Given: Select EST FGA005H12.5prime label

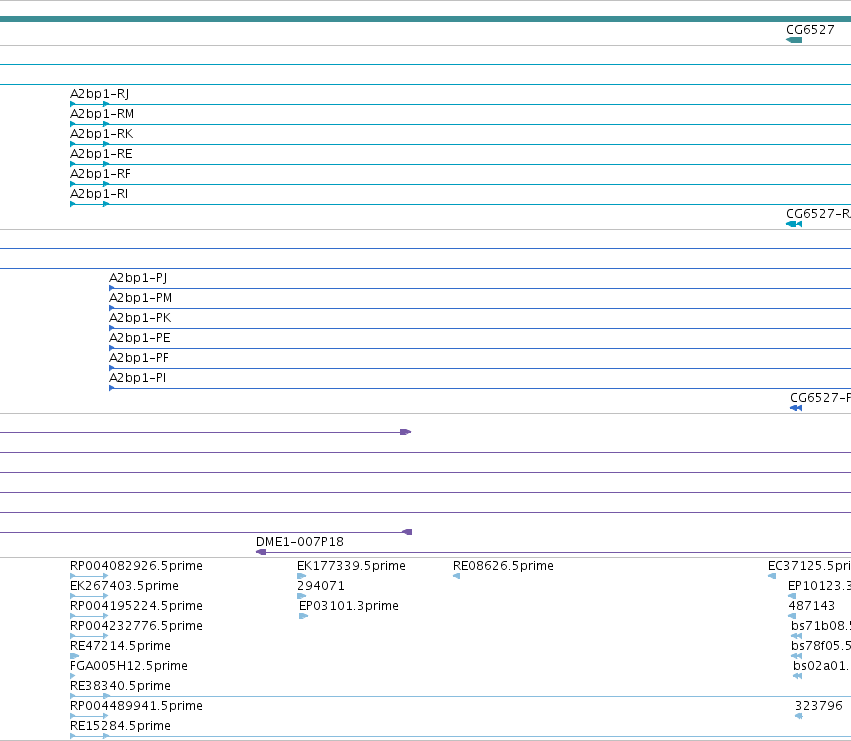Looking at the screenshot, I should [129, 666].
